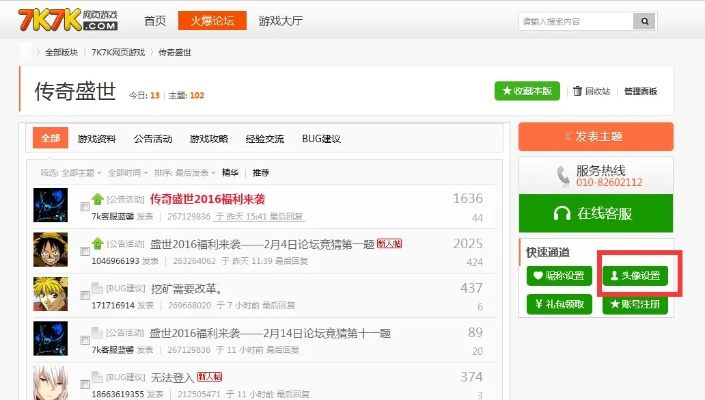
Task: Click 7K7K网页游戏 in the breadcrumb
Action: [118, 53]
